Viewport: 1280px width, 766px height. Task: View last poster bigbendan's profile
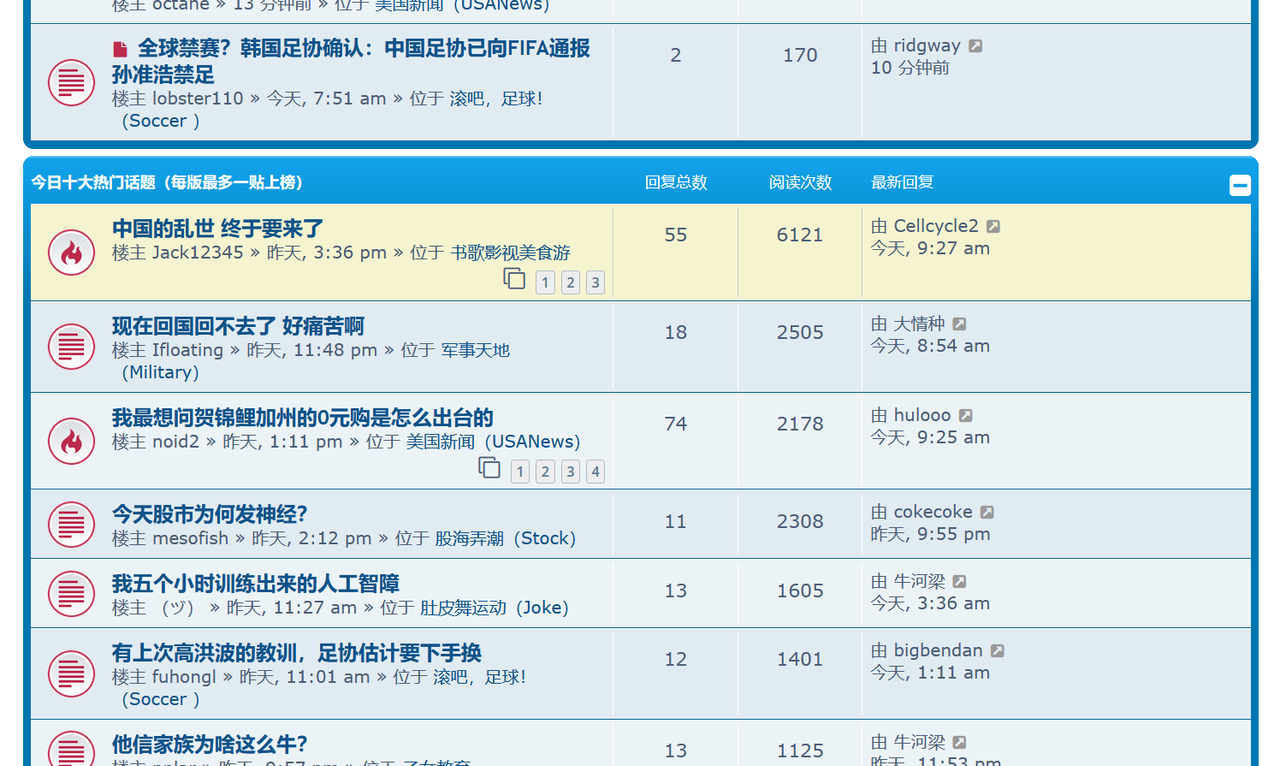[x=938, y=650]
